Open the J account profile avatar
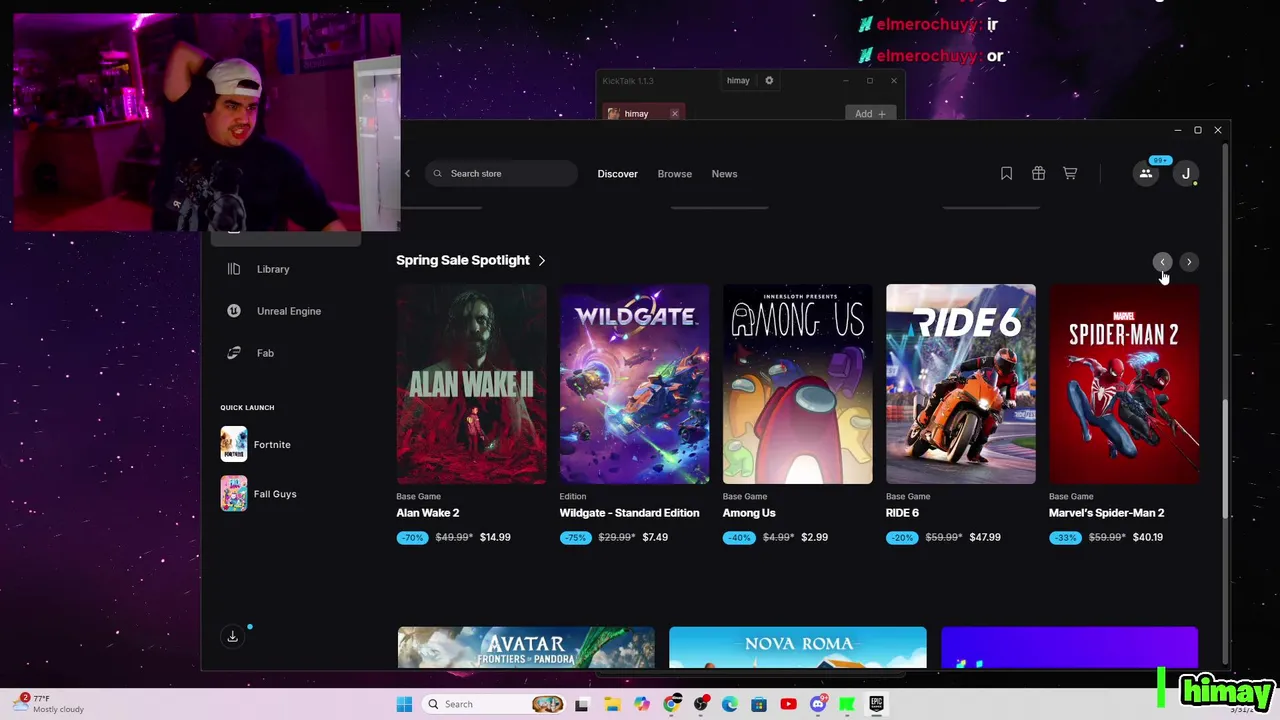This screenshot has height=720, width=1280. point(1186,173)
